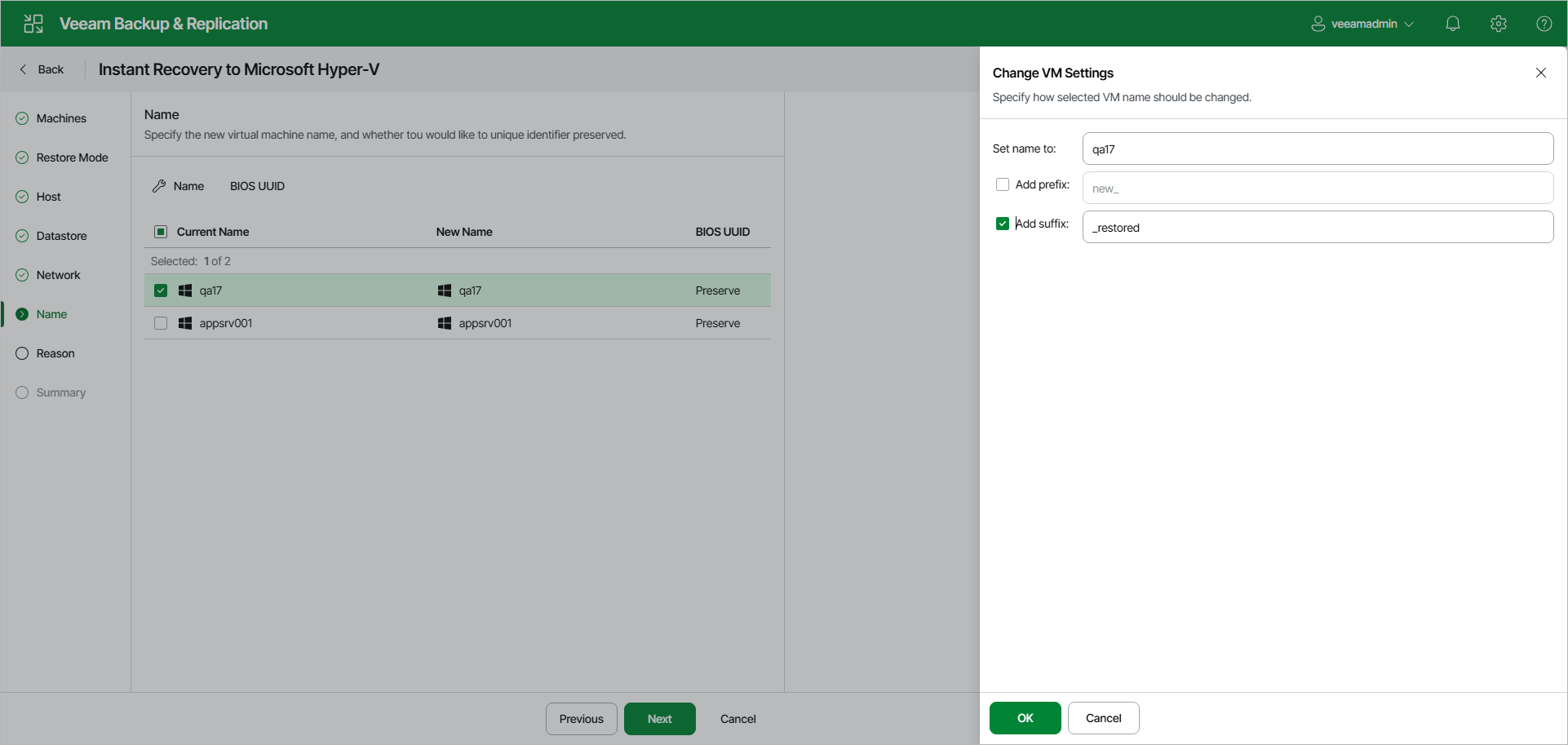1568x745 pixels.
Task: Open the notifications bell icon
Action: pyautogui.click(x=1453, y=23)
